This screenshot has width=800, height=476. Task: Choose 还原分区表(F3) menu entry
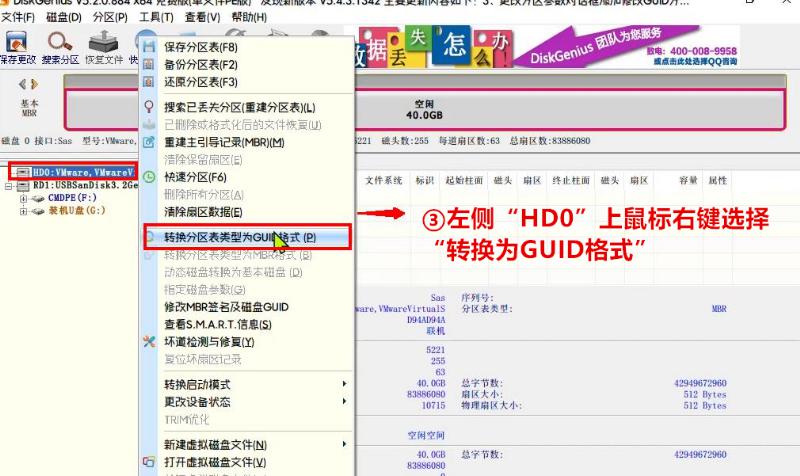pos(201,82)
